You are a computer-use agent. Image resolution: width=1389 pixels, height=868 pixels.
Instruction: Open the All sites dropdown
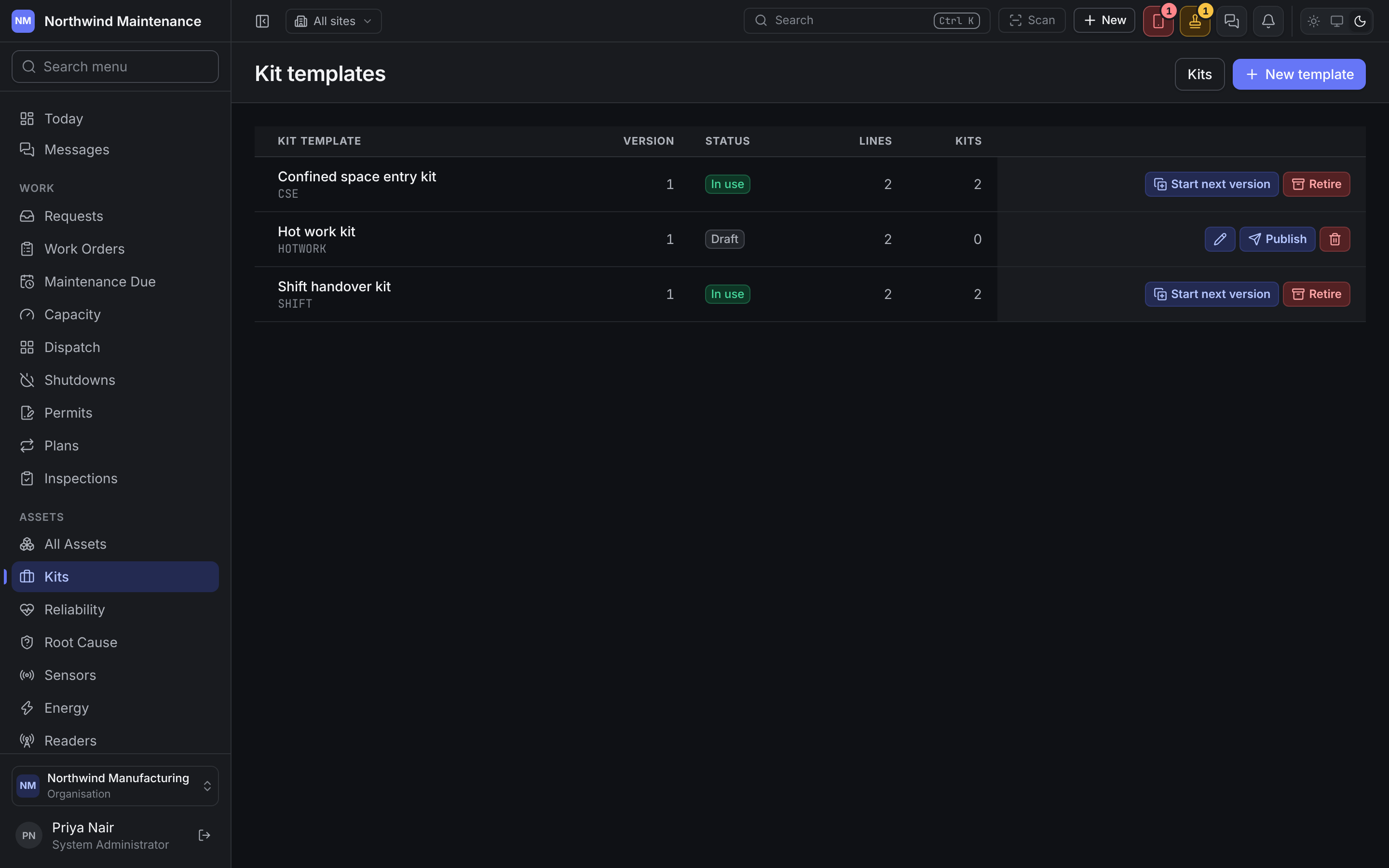coord(333,21)
